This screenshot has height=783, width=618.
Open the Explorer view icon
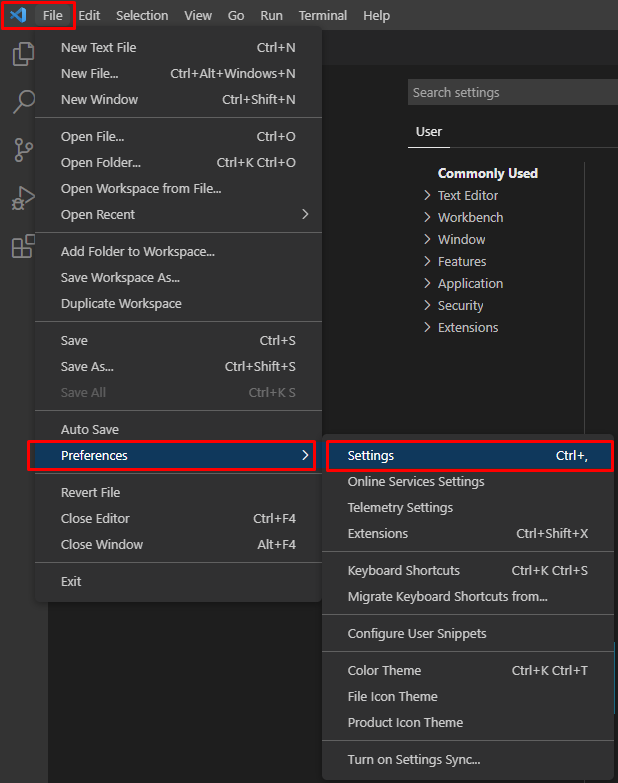point(23,54)
